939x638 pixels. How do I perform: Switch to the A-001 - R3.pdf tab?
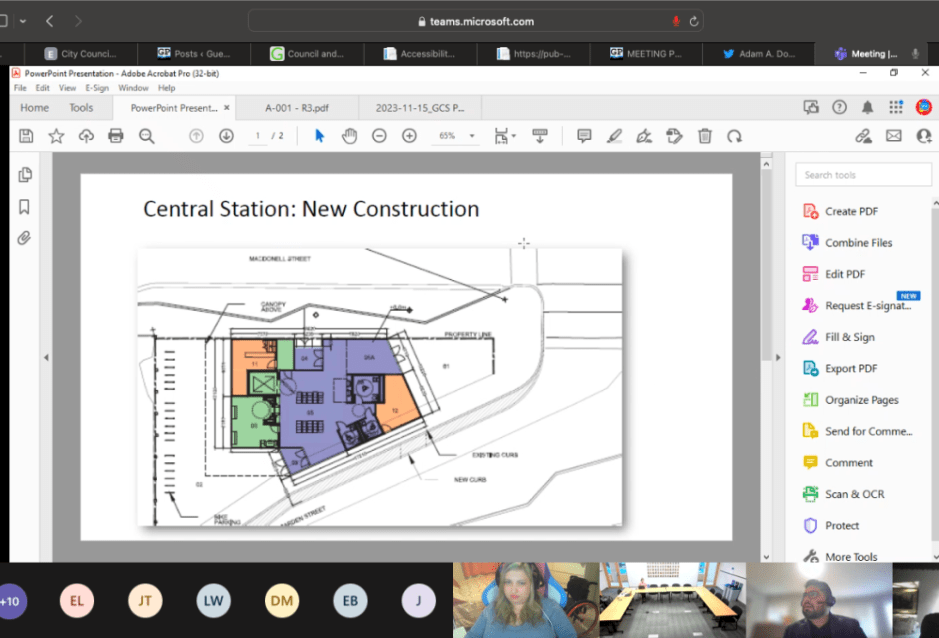pos(295,108)
